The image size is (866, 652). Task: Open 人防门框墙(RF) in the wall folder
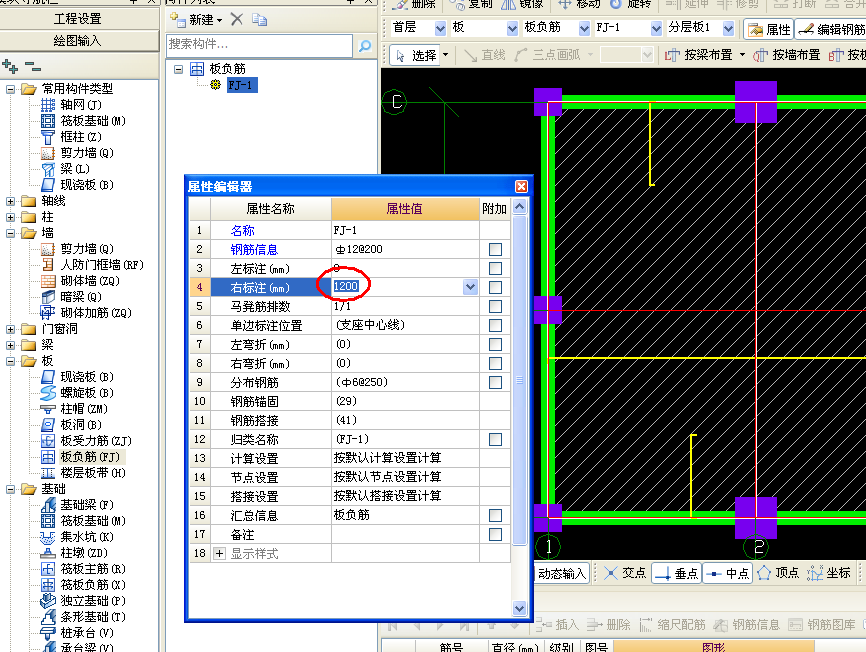(x=102, y=265)
